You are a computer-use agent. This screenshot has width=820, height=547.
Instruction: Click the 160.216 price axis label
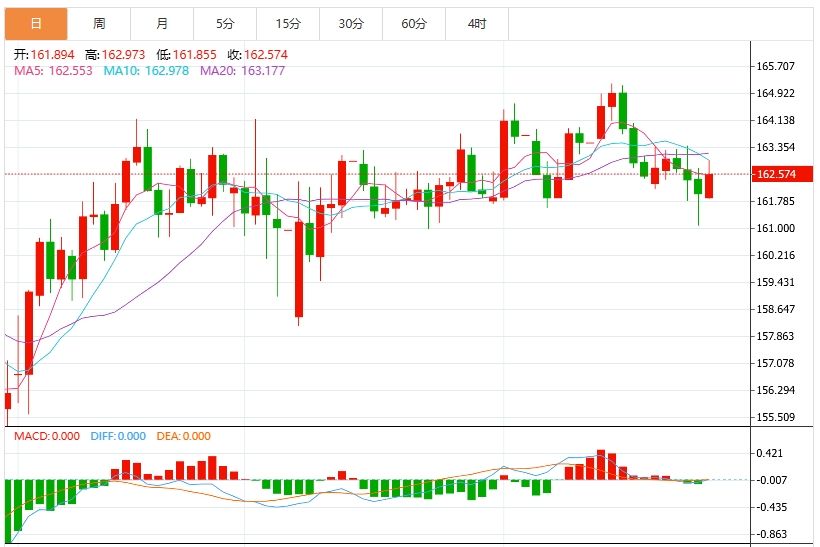776,255
